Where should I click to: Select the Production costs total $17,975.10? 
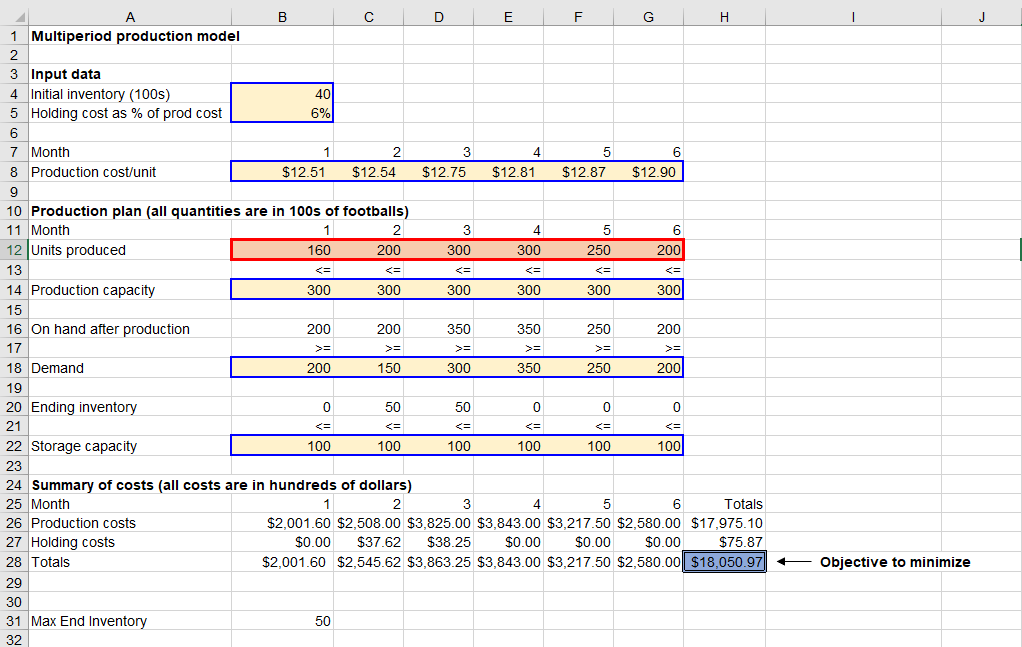click(x=723, y=523)
